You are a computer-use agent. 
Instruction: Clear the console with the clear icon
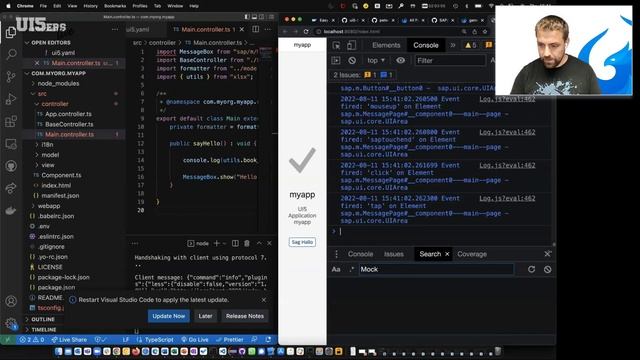352,60
